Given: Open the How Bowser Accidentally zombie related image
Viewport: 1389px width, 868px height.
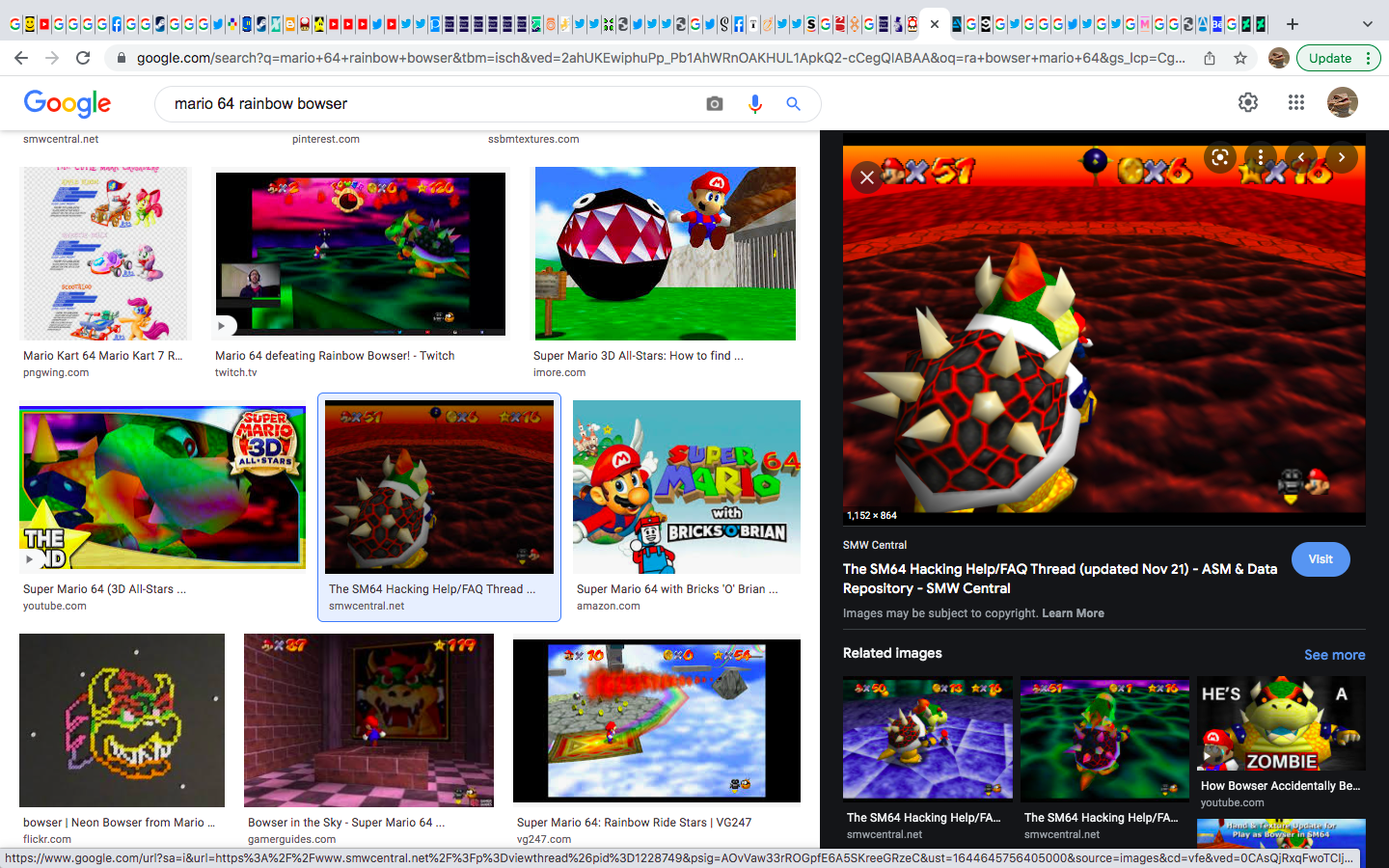Looking at the screenshot, I should point(1281,723).
